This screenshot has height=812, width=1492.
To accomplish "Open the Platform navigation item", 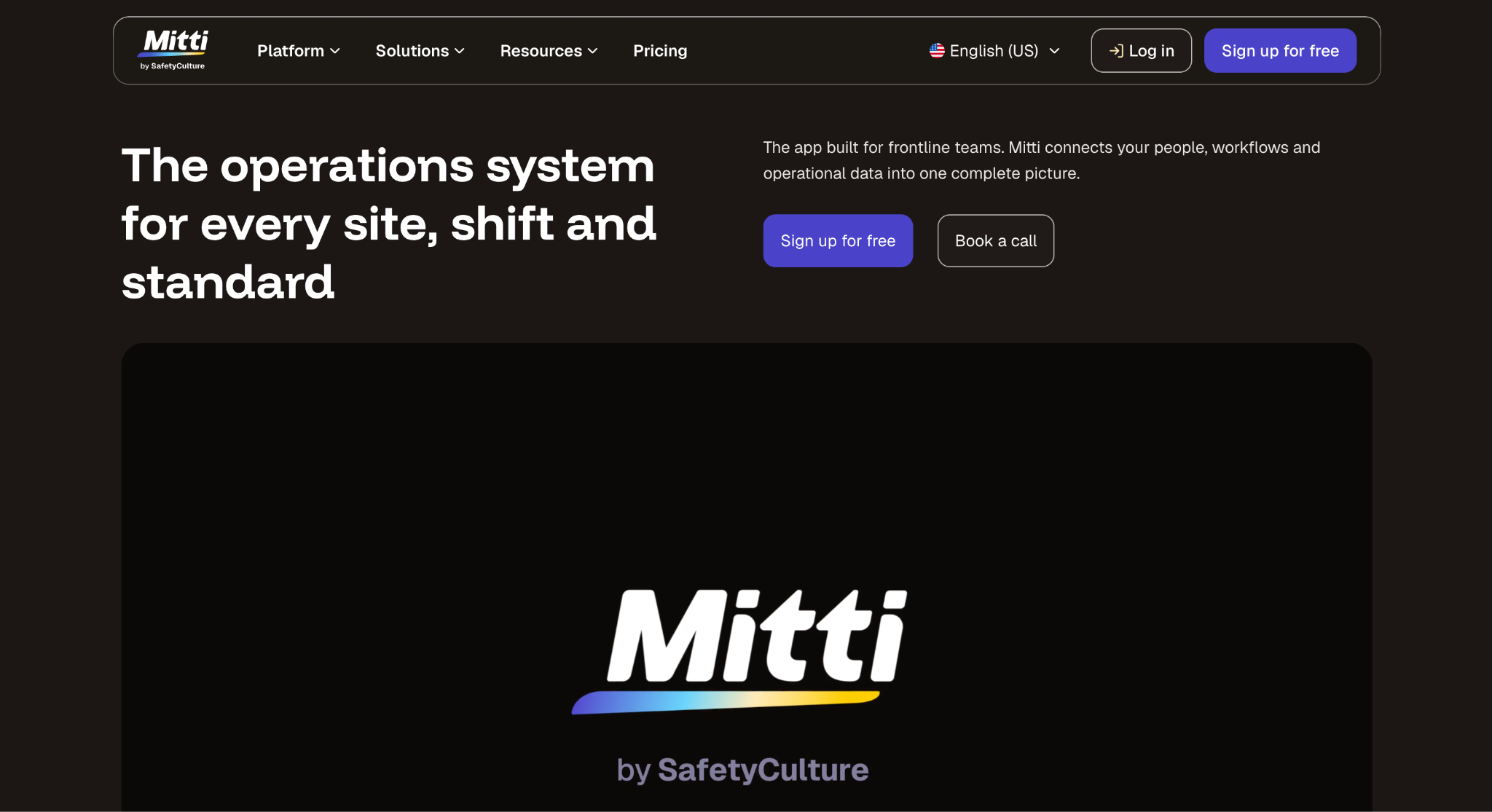I will (299, 51).
